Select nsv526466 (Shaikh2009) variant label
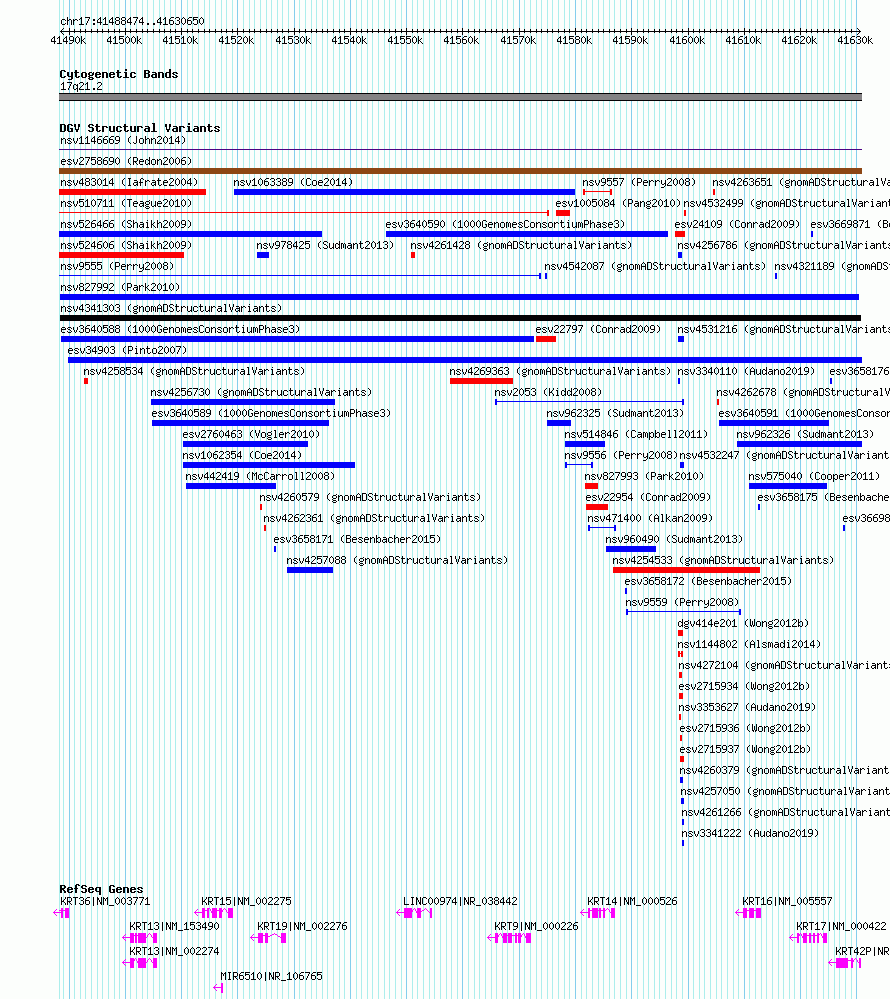The image size is (890, 999). click(x=126, y=224)
